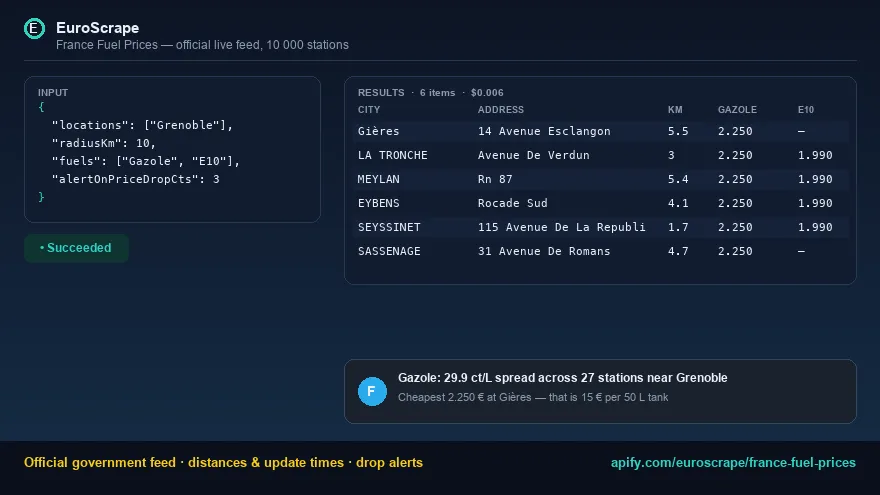This screenshot has width=880, height=495.
Task: Click the RESULTS header label
Action: [381, 93]
